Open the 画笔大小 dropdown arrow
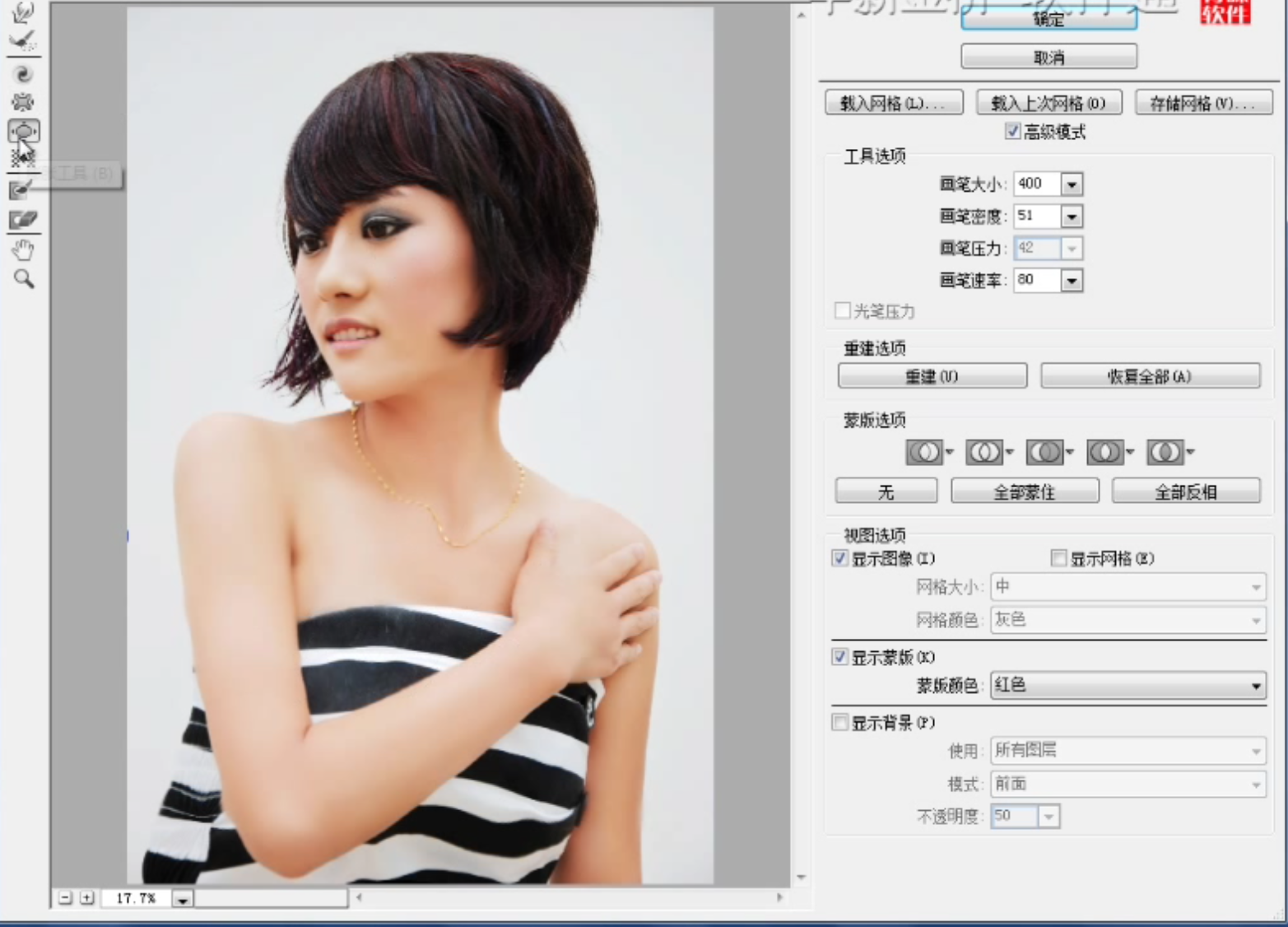1288x927 pixels. pos(1072,184)
